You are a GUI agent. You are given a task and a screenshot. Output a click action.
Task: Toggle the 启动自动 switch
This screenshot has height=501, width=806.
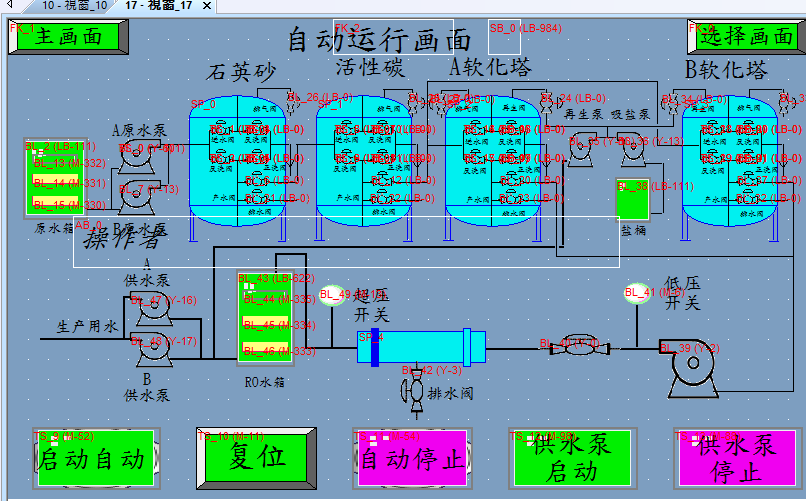(x=96, y=458)
